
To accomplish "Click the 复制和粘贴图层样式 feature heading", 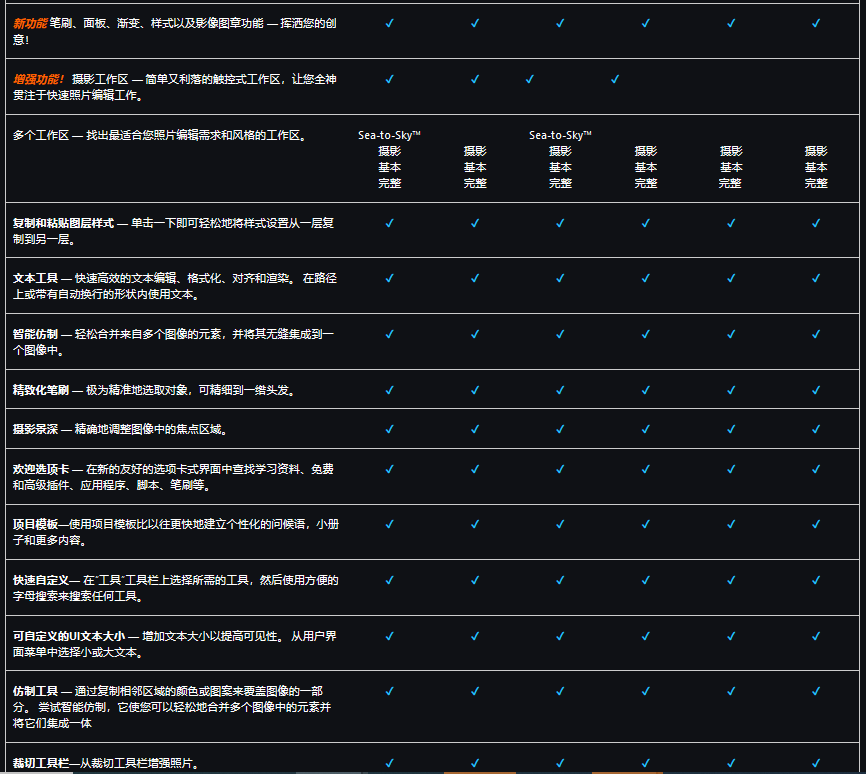I will tap(63, 222).
